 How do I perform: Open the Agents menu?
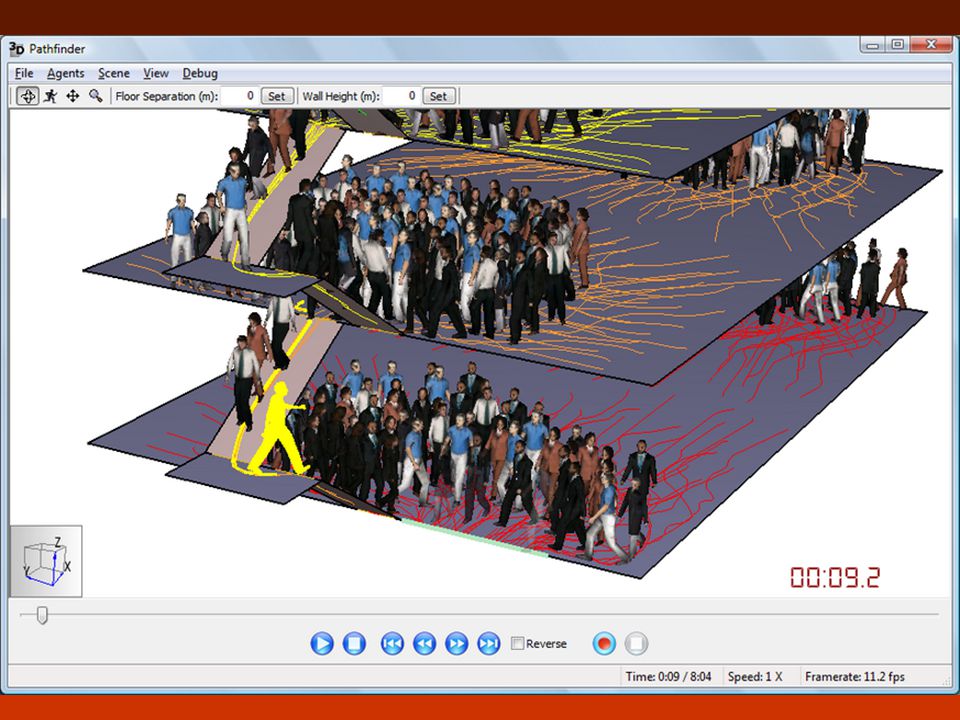coord(66,73)
